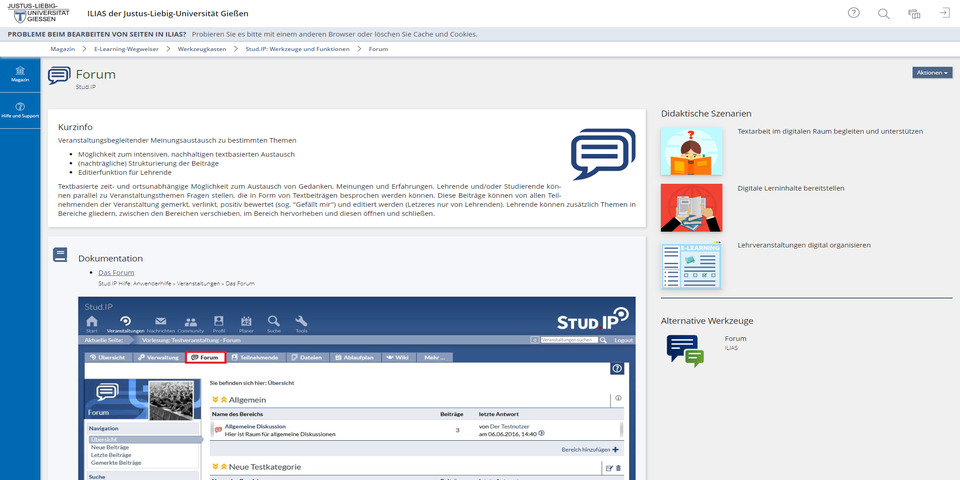
Task: Open the Aktionen dropdown
Action: click(x=932, y=73)
